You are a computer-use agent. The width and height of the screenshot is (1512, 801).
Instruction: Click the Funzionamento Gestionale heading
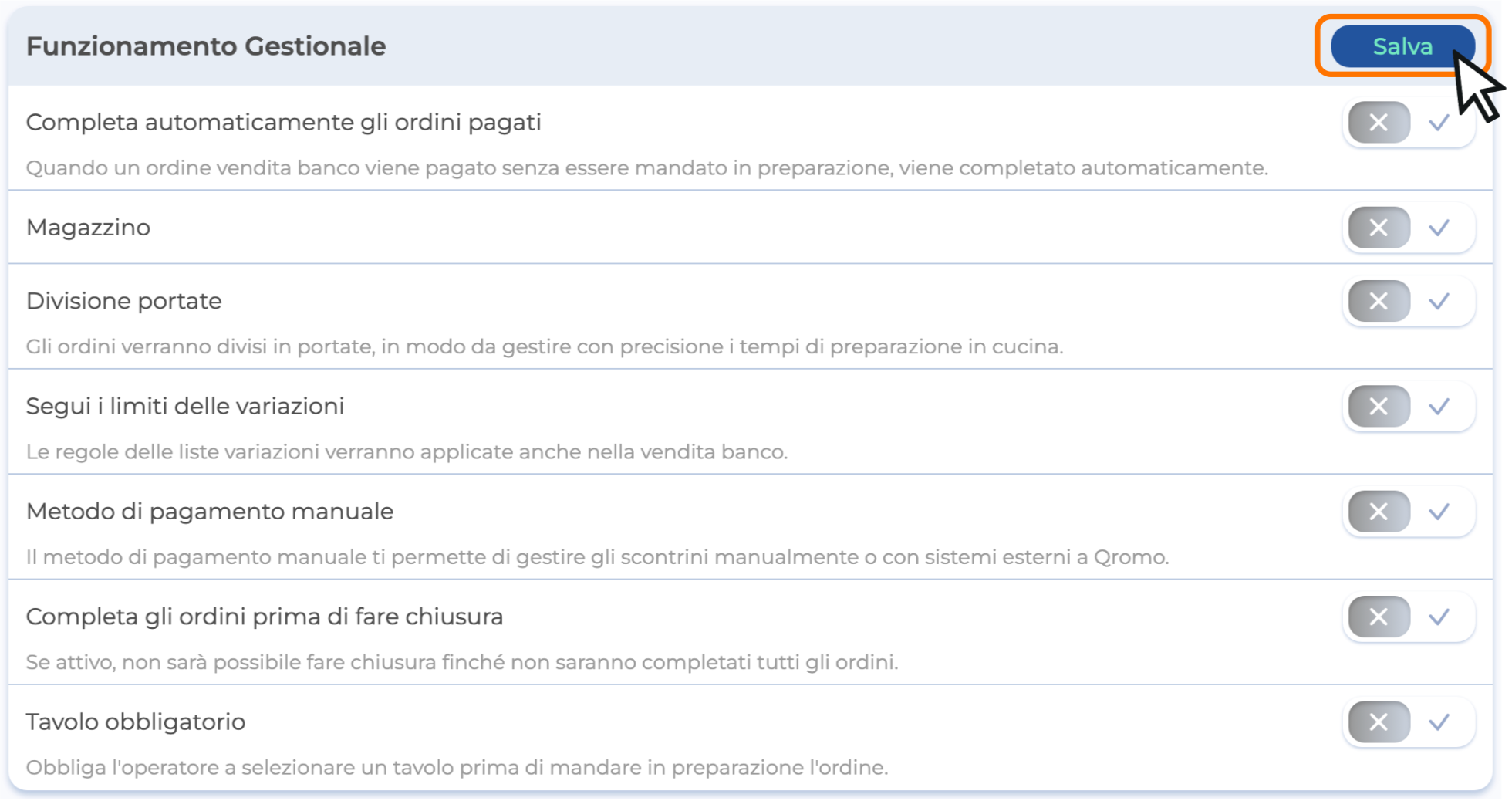tap(206, 46)
